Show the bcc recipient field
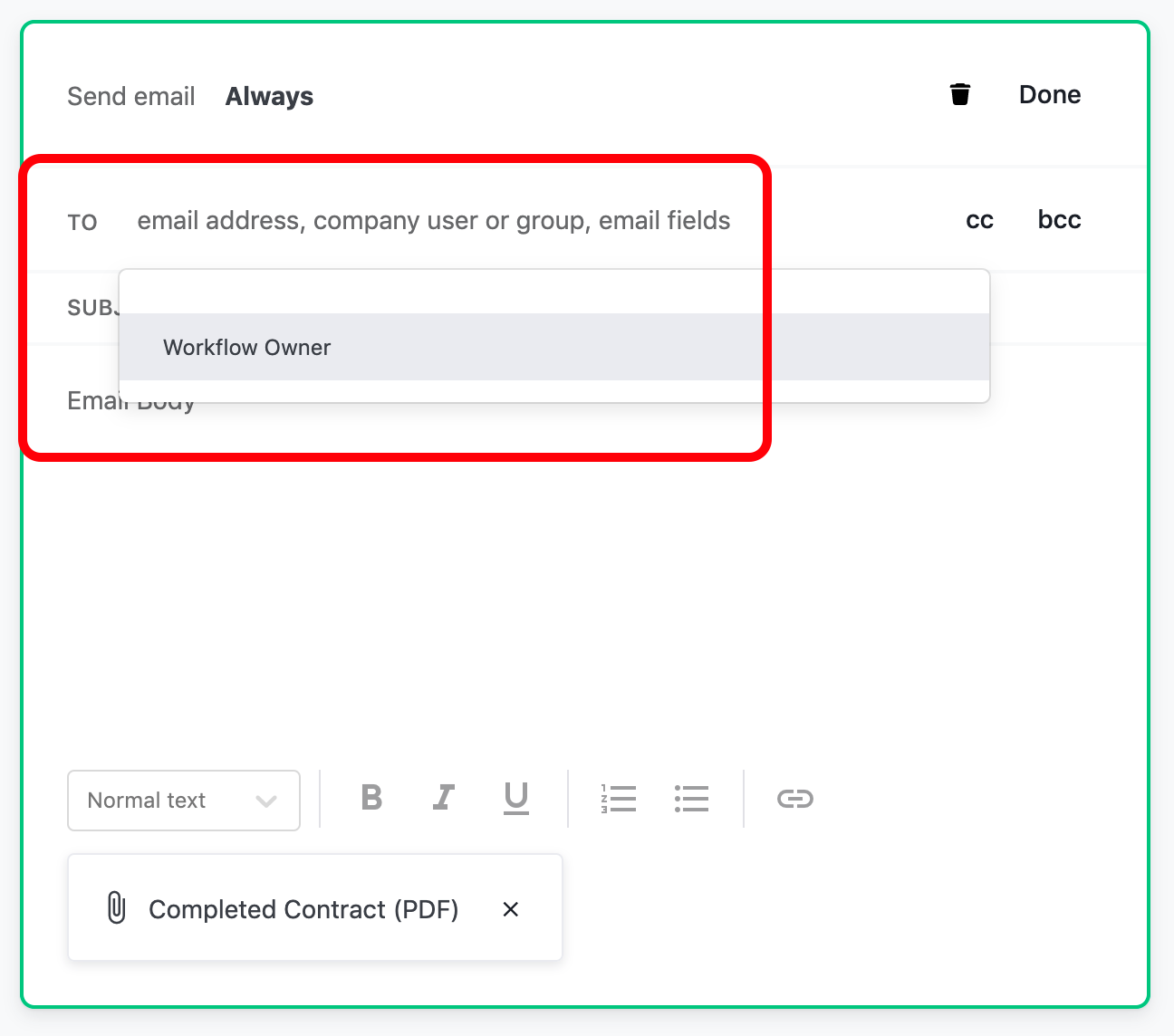1174x1036 pixels. tap(1058, 219)
